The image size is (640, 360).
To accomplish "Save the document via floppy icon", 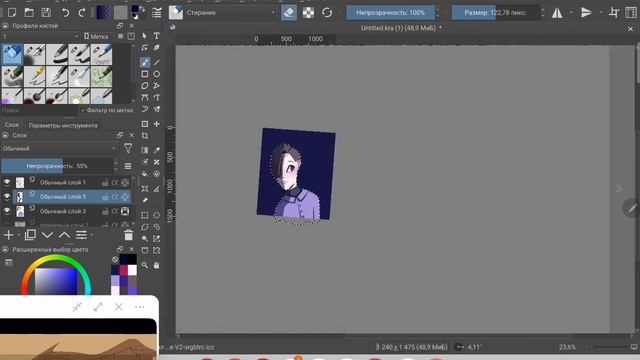I will pyautogui.click(x=46, y=13).
